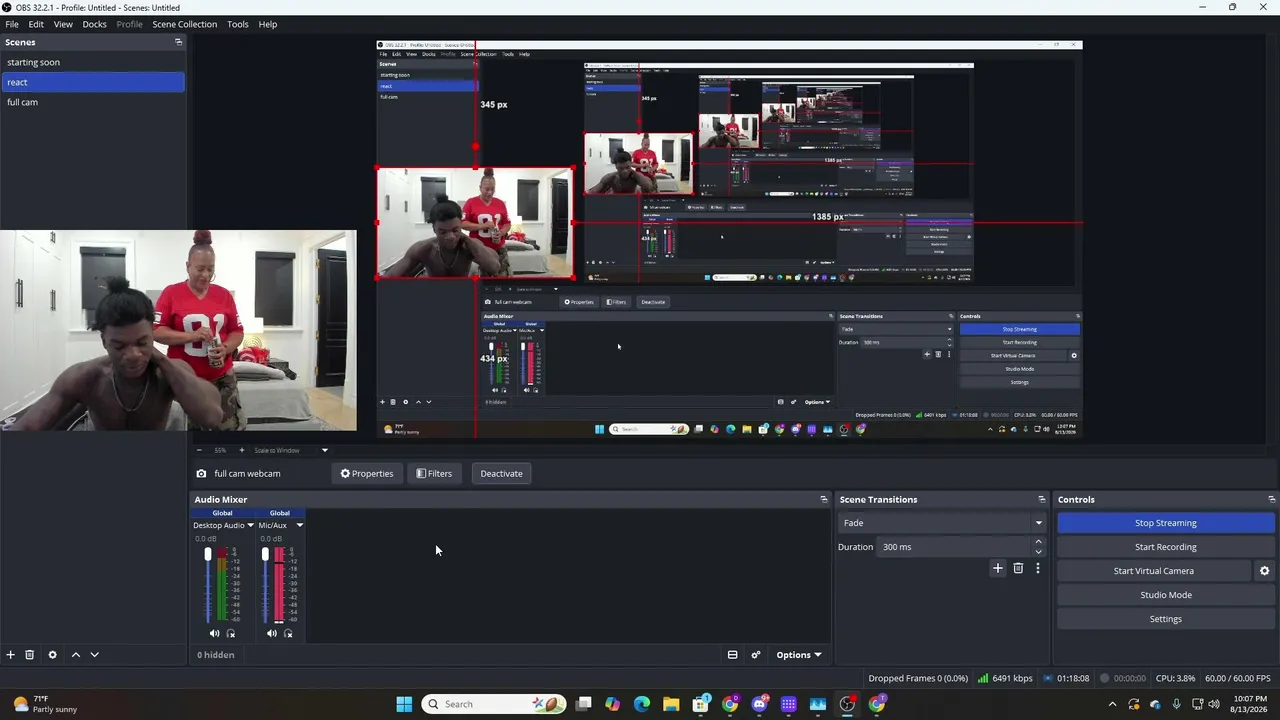The height and width of the screenshot is (720, 1280).
Task: Open Virtual Camera settings gear
Action: [x=1264, y=571]
